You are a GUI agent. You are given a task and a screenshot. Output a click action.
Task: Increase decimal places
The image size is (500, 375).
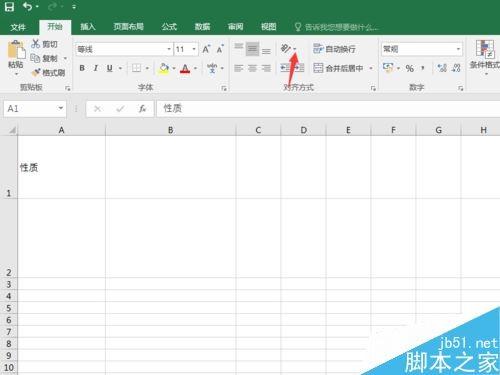(442, 68)
